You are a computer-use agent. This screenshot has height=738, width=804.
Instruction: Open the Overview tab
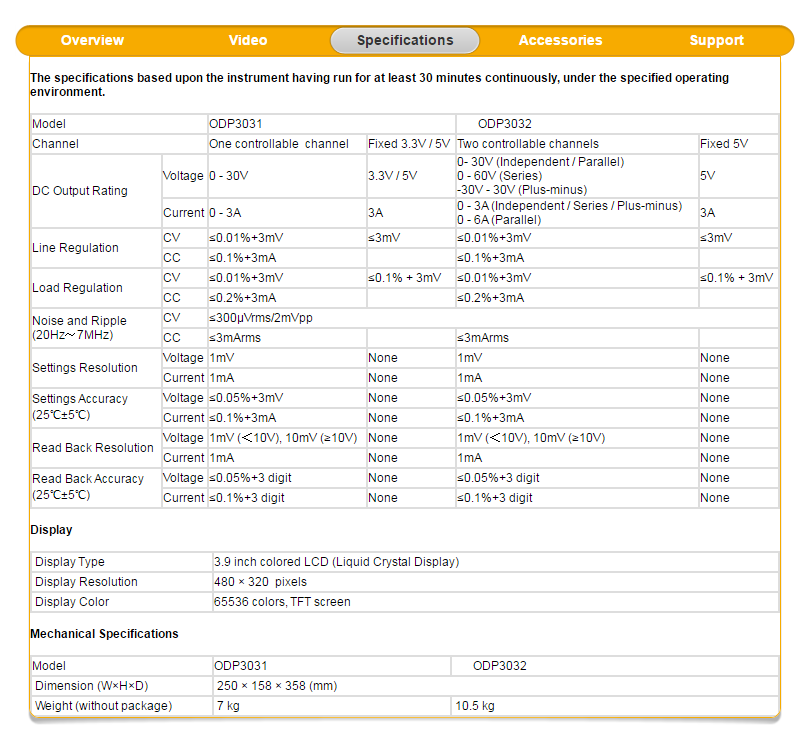[92, 40]
